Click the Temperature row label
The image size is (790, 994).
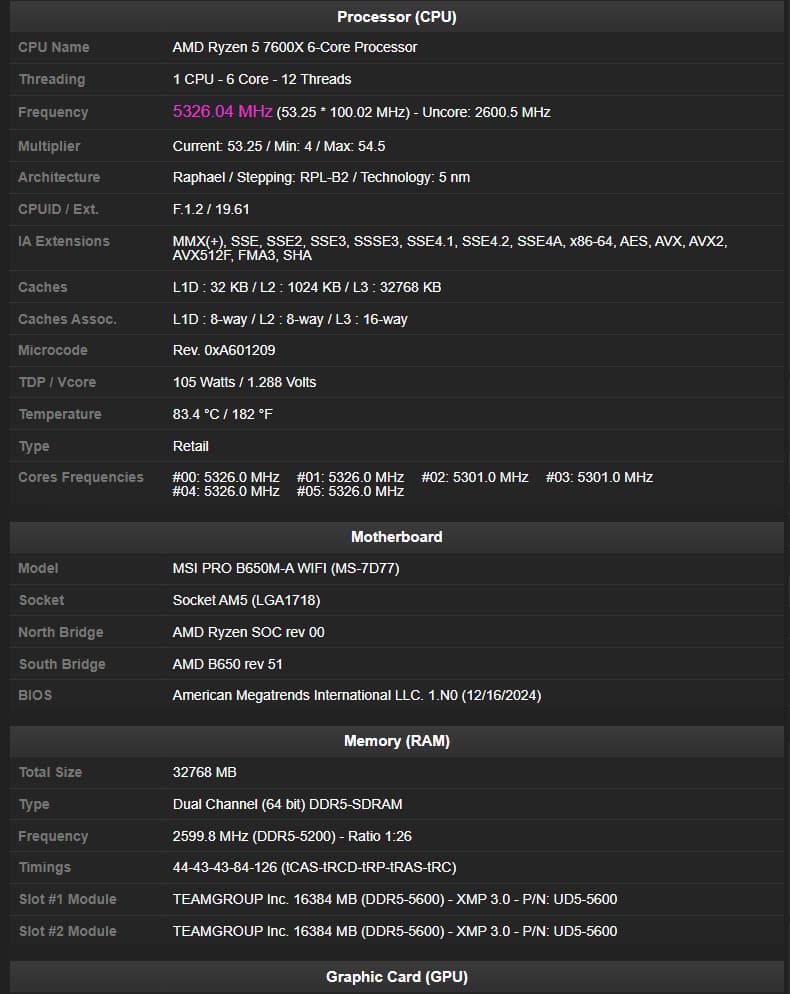tap(60, 415)
